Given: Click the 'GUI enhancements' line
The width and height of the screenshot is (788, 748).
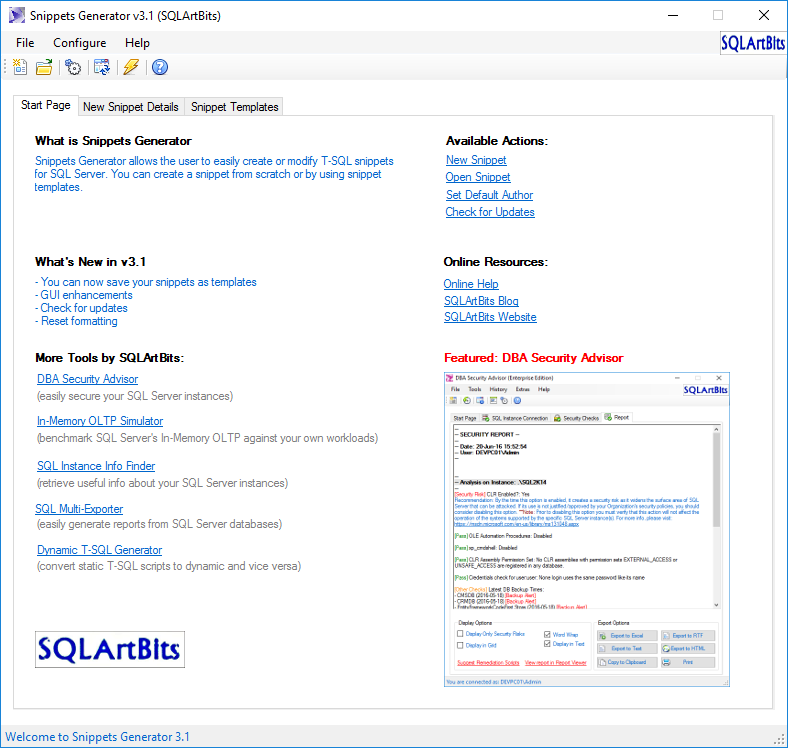Looking at the screenshot, I should tap(83, 295).
